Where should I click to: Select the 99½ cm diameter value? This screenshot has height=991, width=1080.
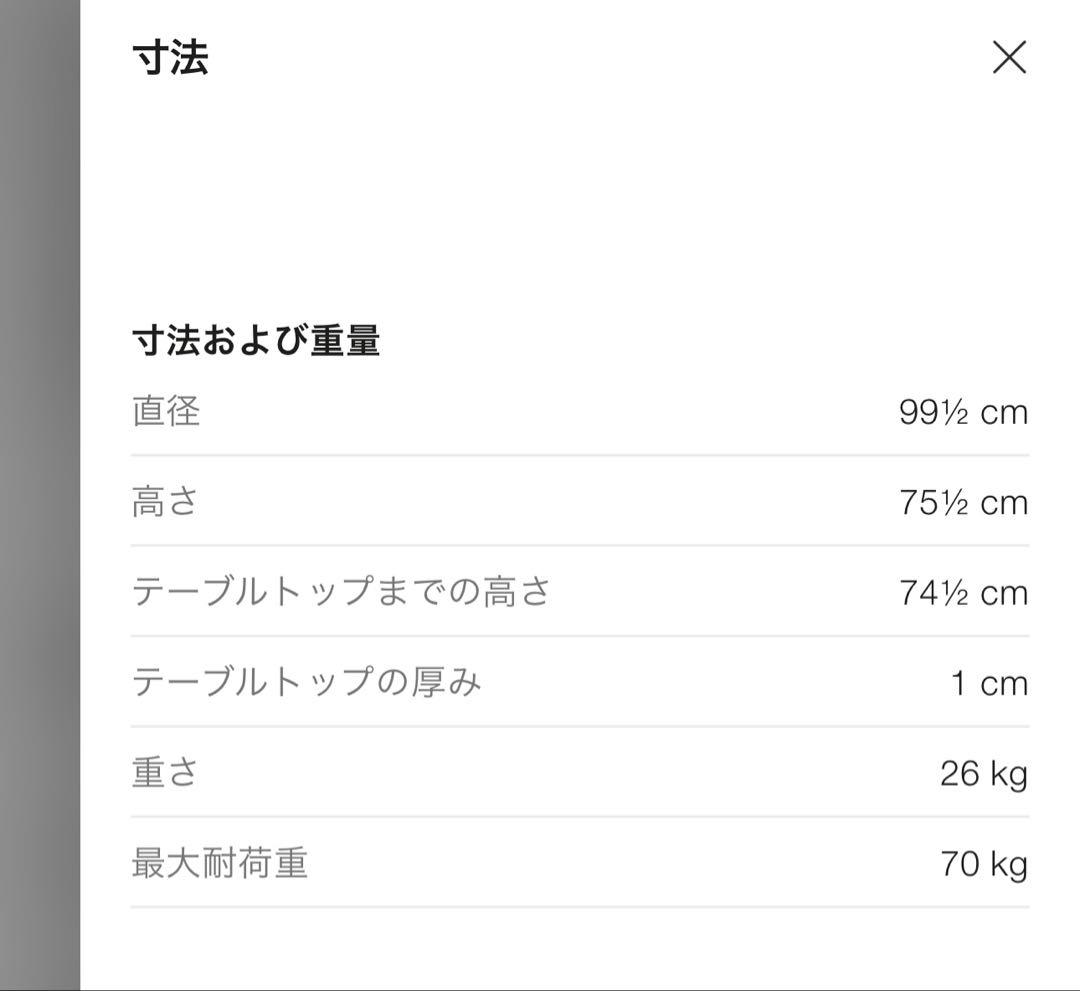(x=963, y=412)
